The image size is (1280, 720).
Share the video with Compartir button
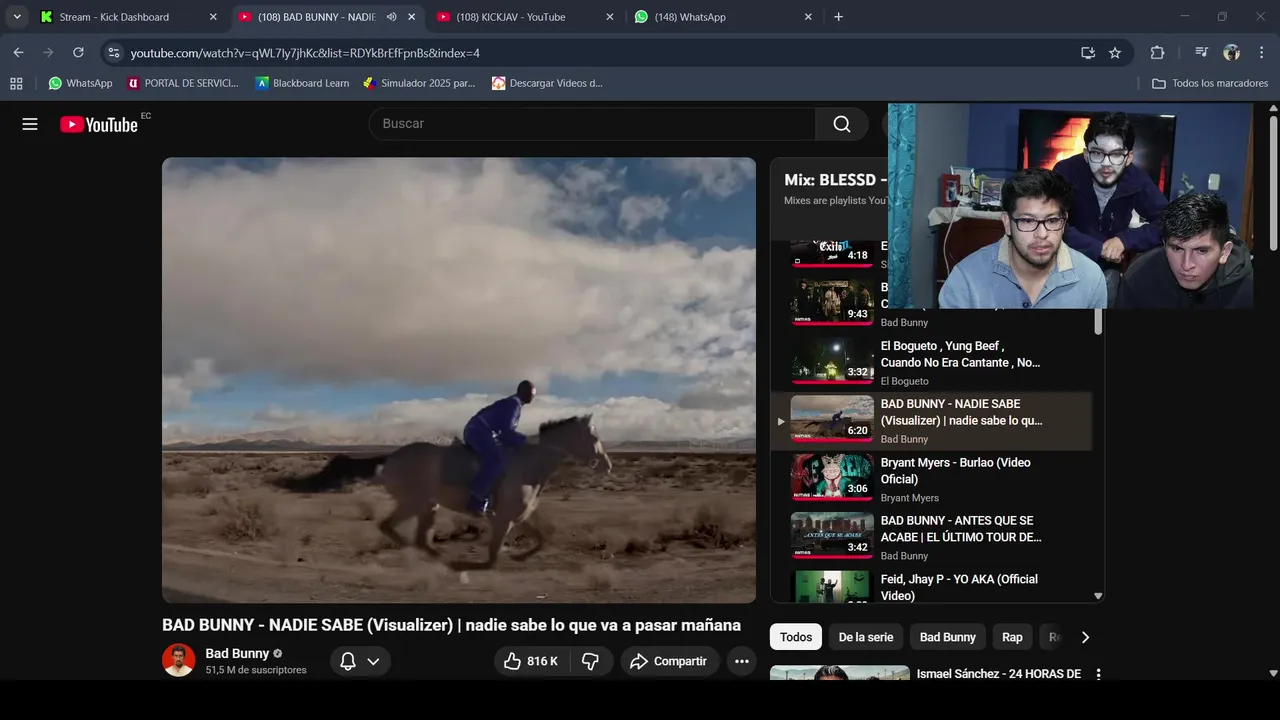click(x=669, y=661)
